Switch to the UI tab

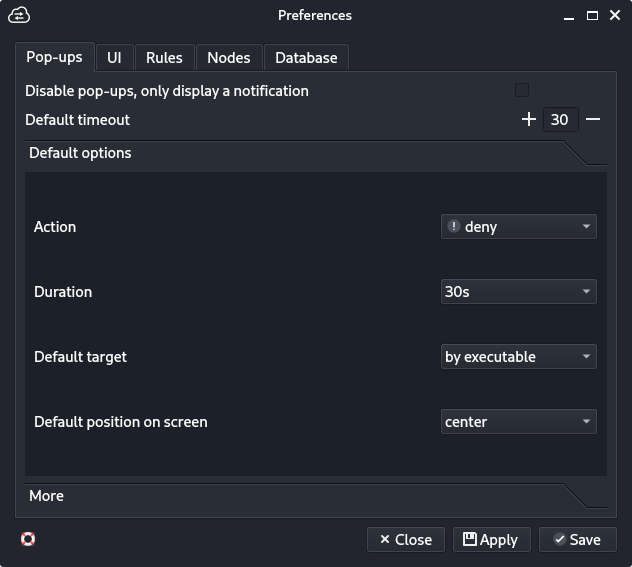[114, 58]
